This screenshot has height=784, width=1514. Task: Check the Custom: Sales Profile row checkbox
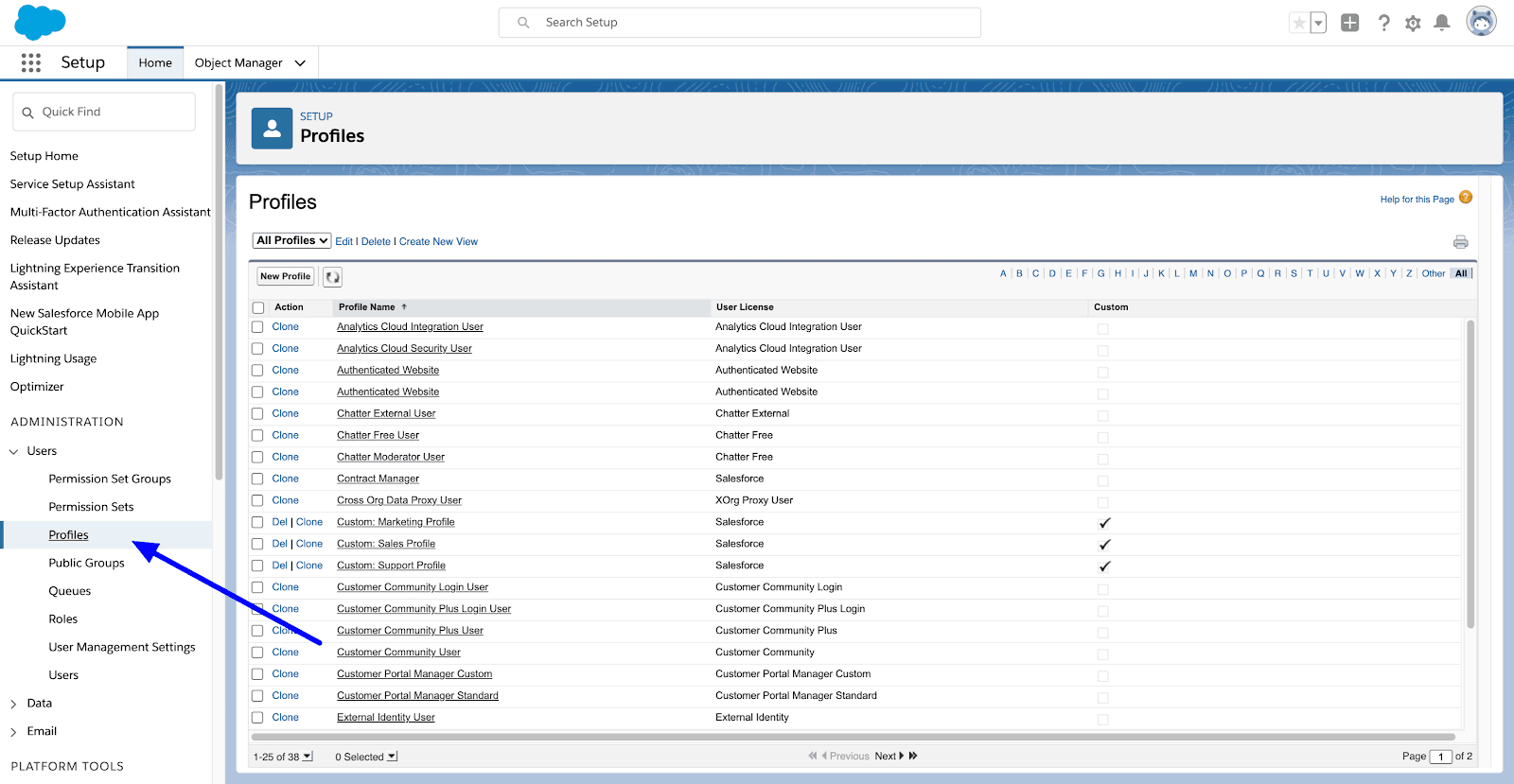tap(257, 545)
